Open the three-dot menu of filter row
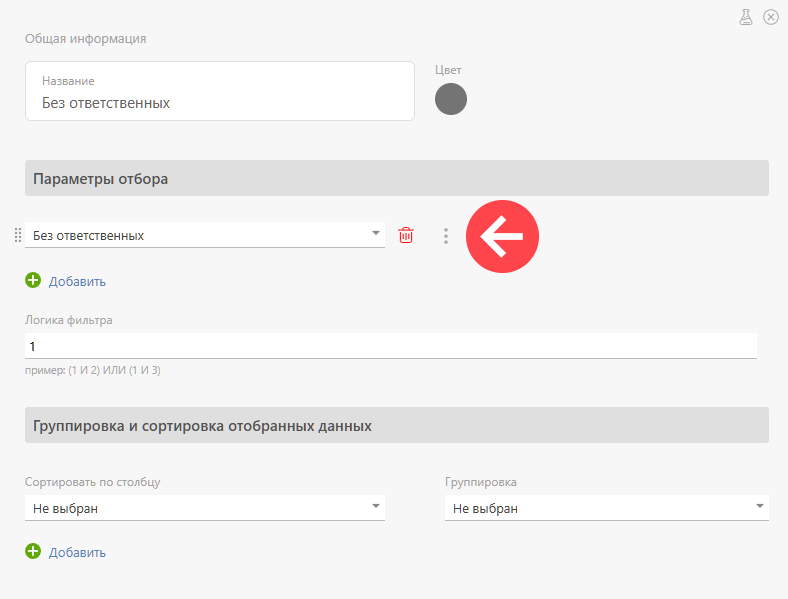The image size is (788, 599). [x=446, y=236]
